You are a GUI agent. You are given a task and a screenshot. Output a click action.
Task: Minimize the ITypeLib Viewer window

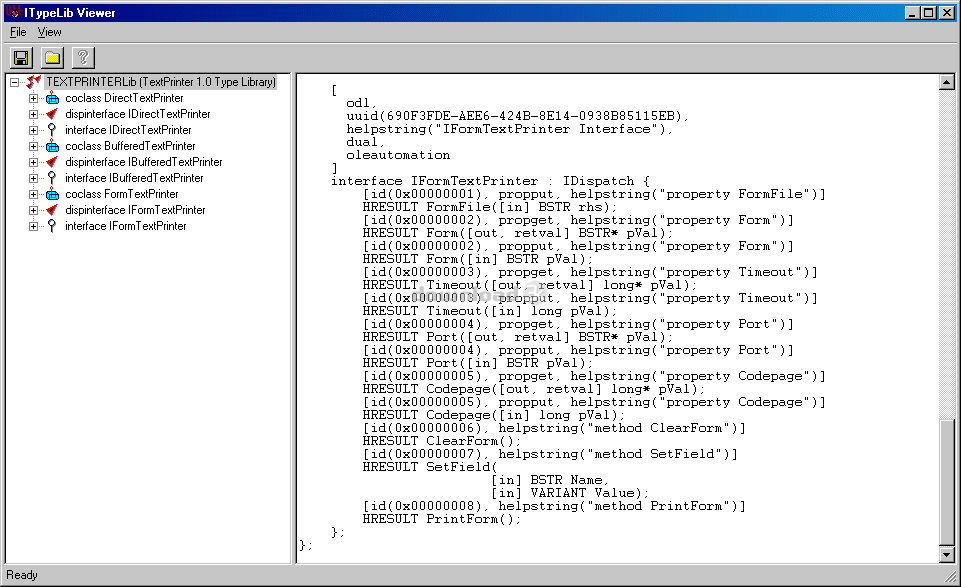pyautogui.click(x=912, y=12)
